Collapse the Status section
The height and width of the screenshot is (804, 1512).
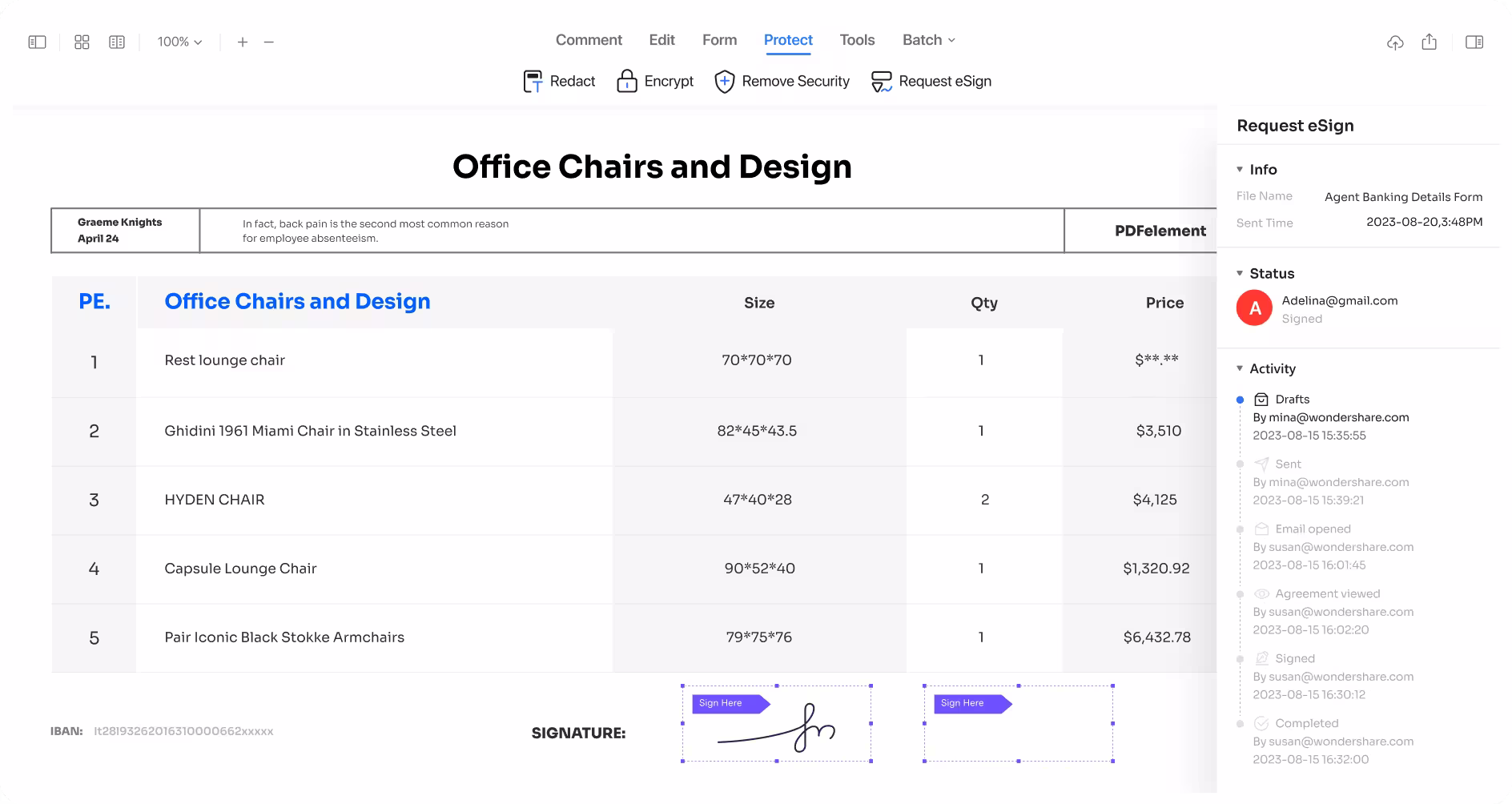tap(1240, 273)
